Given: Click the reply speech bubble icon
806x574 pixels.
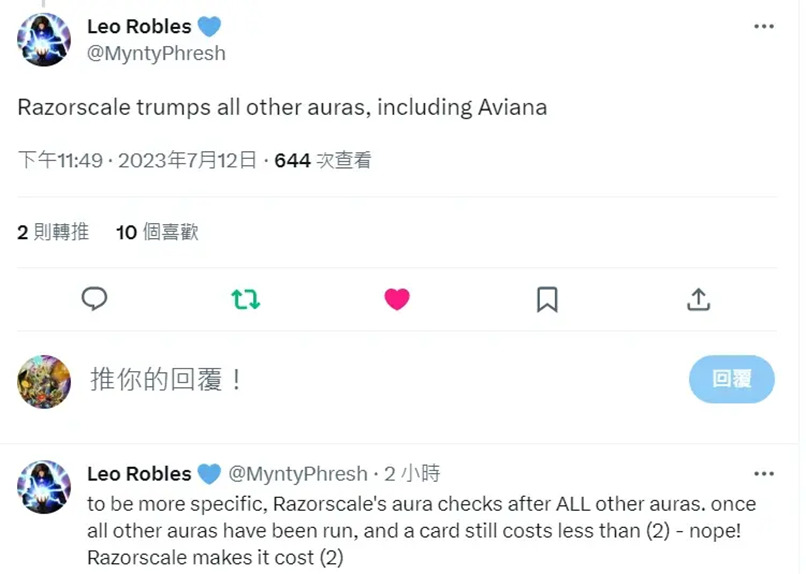Looking at the screenshot, I should pos(95,298).
